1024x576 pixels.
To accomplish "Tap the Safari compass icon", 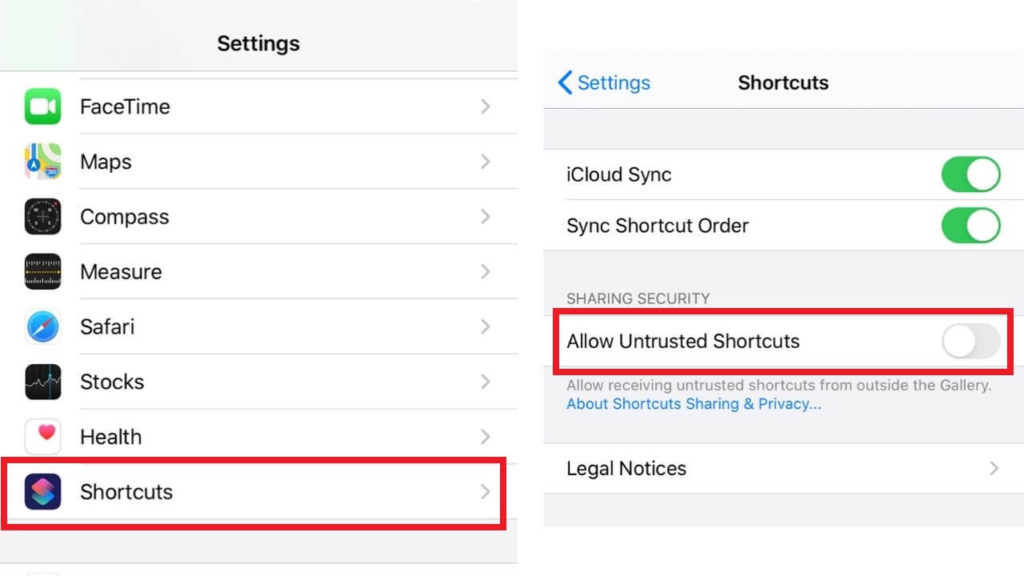I will point(43,327).
